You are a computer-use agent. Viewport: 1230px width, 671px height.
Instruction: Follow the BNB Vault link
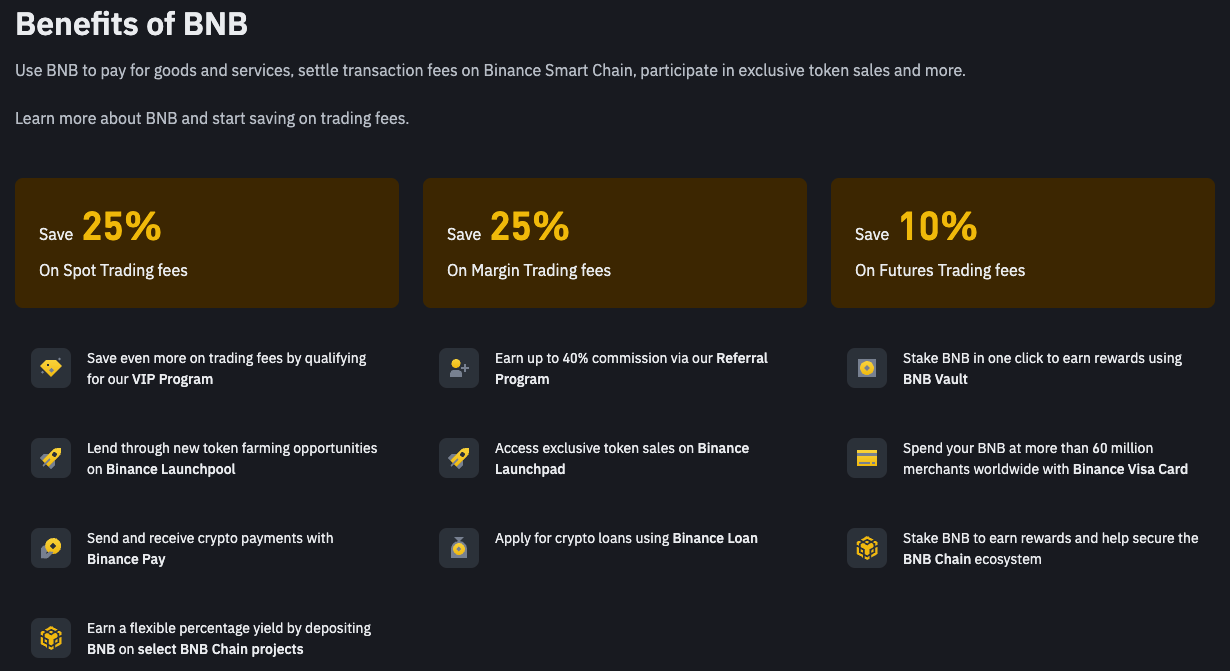pyautogui.click(x=935, y=379)
